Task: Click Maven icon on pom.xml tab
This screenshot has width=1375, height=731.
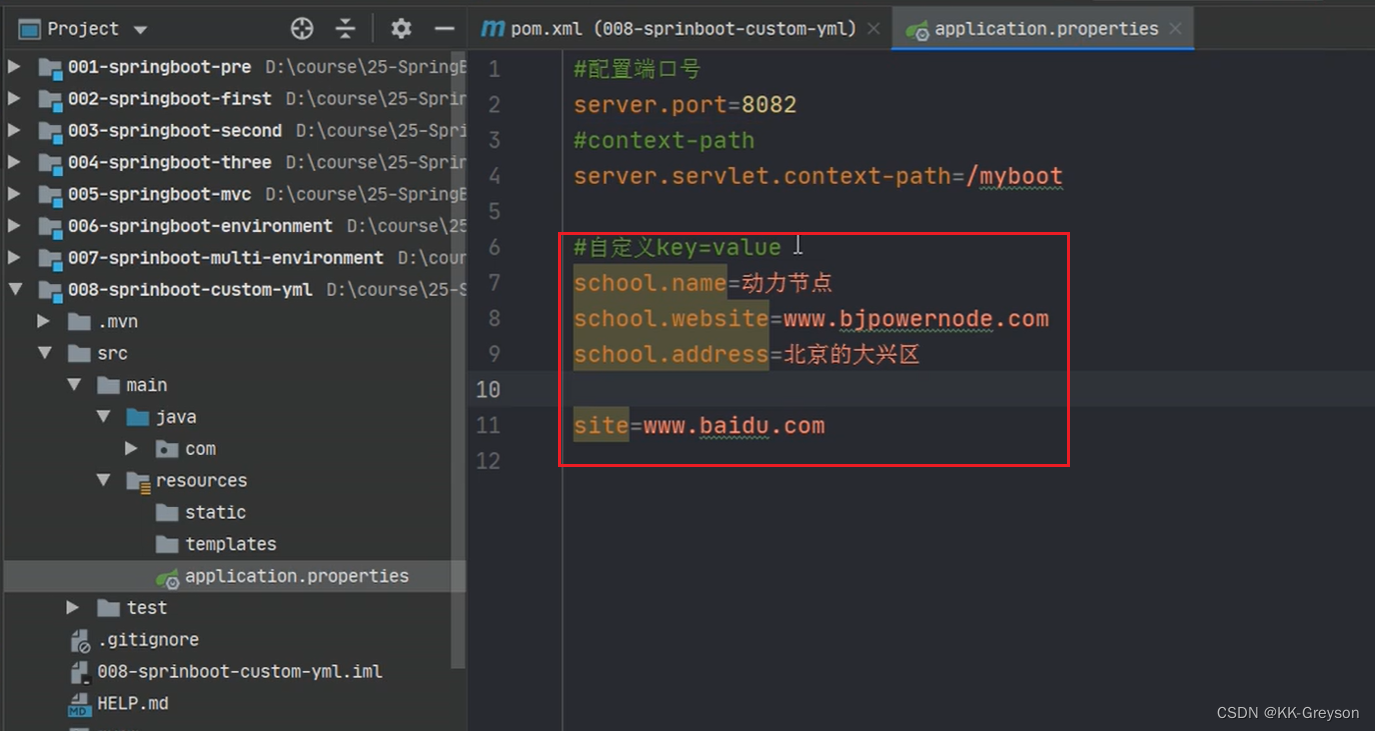Action: pos(492,29)
